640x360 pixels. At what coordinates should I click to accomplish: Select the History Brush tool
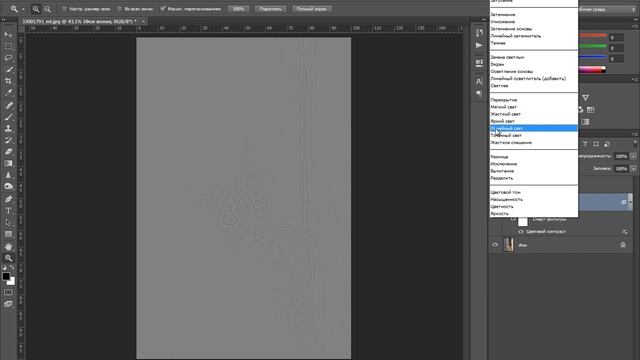click(x=8, y=140)
